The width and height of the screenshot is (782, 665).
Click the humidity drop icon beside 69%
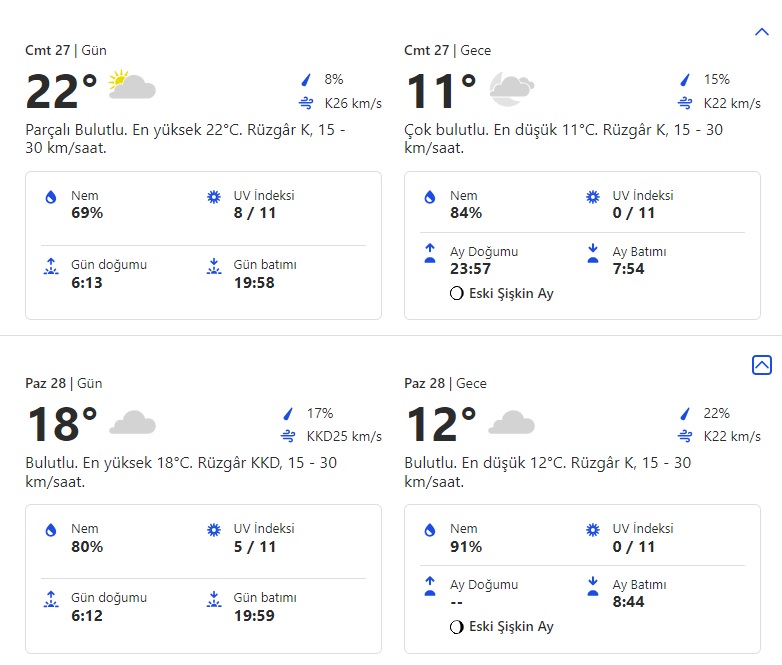[x=51, y=198]
